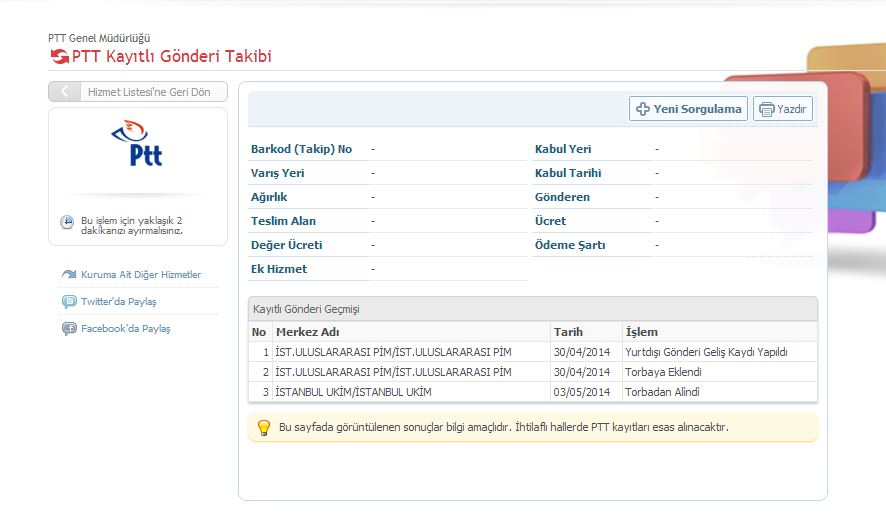
Task: Click the No column header
Action: pyautogui.click(x=259, y=332)
